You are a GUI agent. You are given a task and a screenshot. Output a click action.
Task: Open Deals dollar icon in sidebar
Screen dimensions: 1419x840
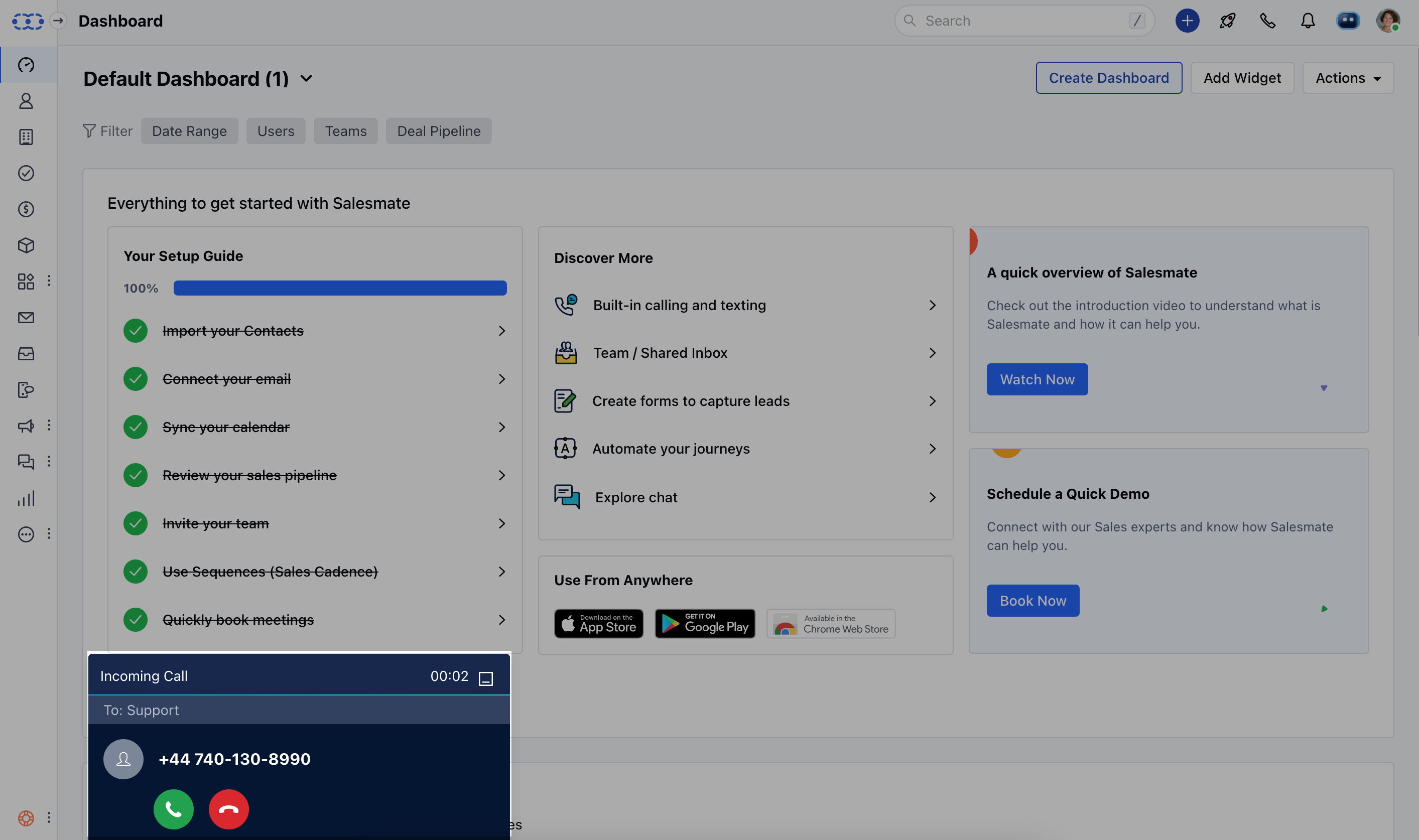click(26, 209)
